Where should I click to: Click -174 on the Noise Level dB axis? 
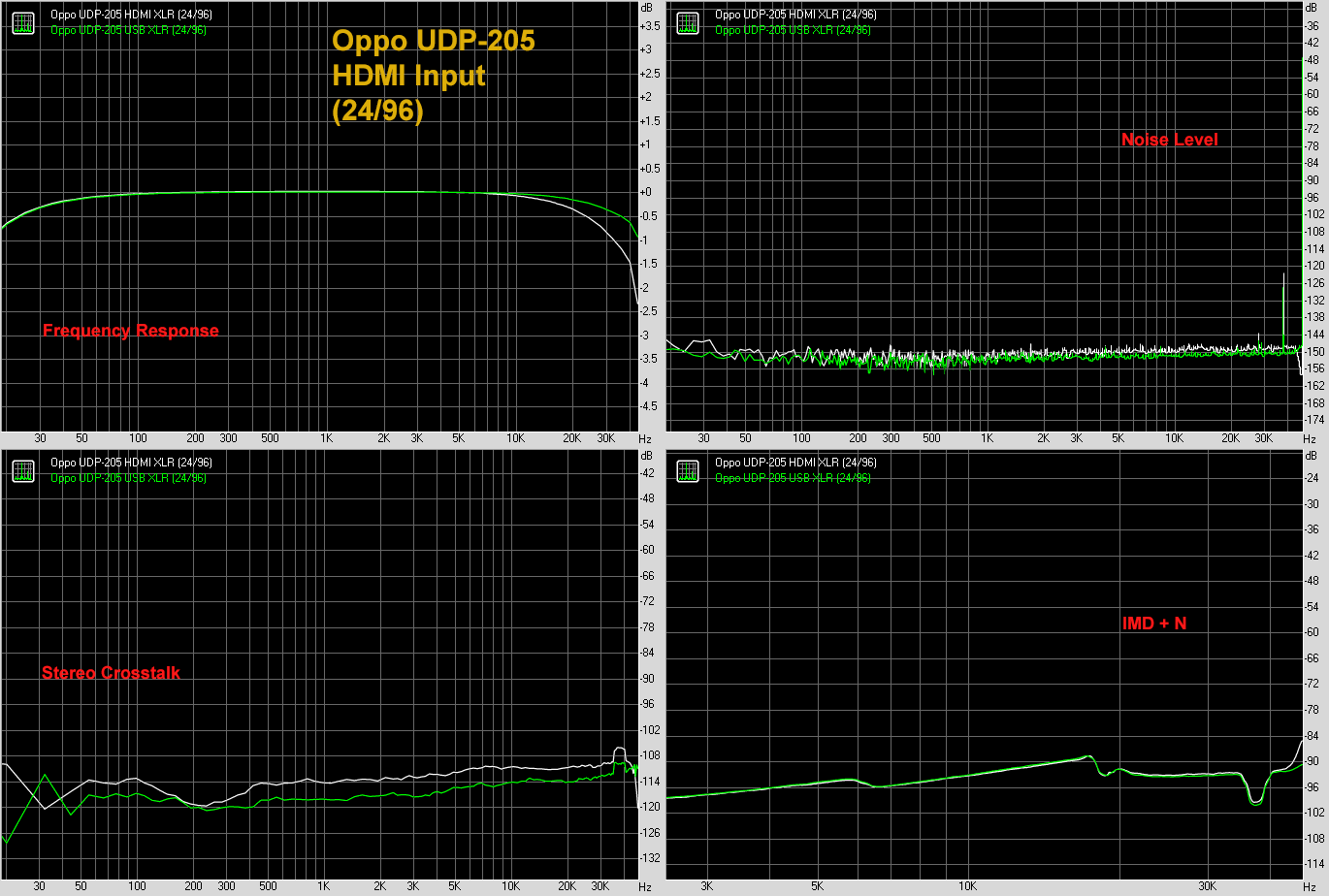[x=1315, y=420]
